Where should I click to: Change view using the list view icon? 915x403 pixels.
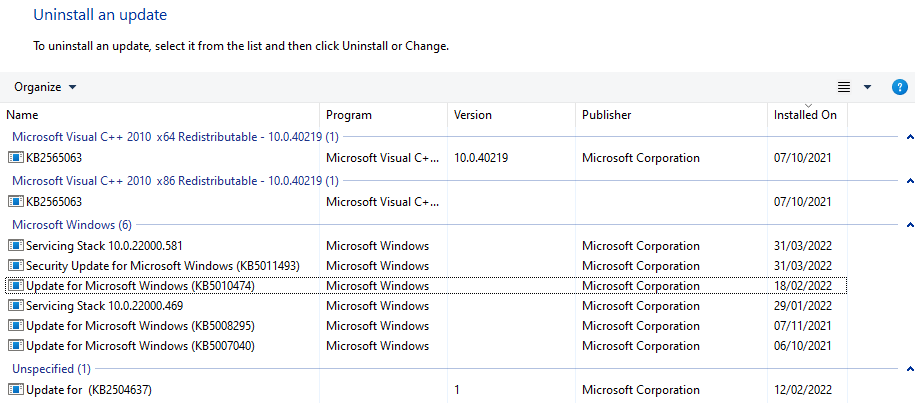pos(844,87)
